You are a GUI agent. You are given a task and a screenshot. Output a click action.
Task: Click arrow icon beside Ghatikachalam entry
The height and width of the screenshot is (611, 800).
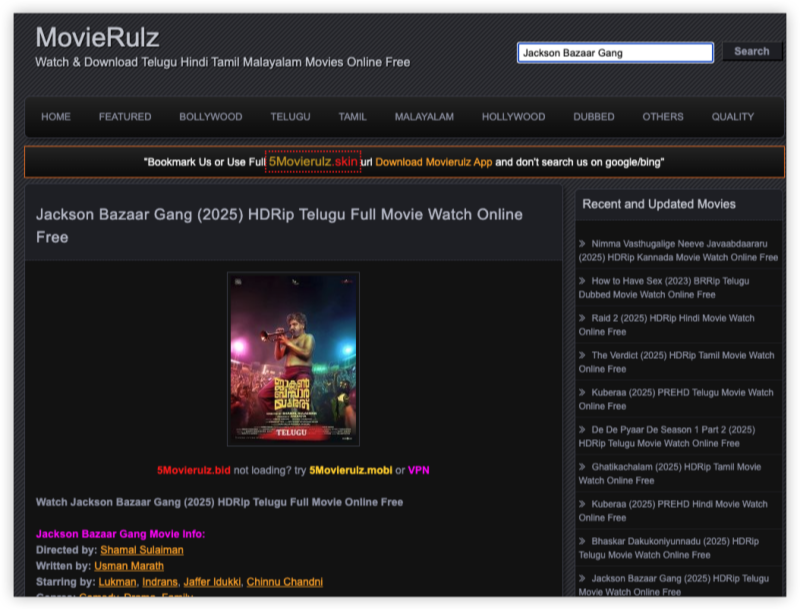(582, 467)
